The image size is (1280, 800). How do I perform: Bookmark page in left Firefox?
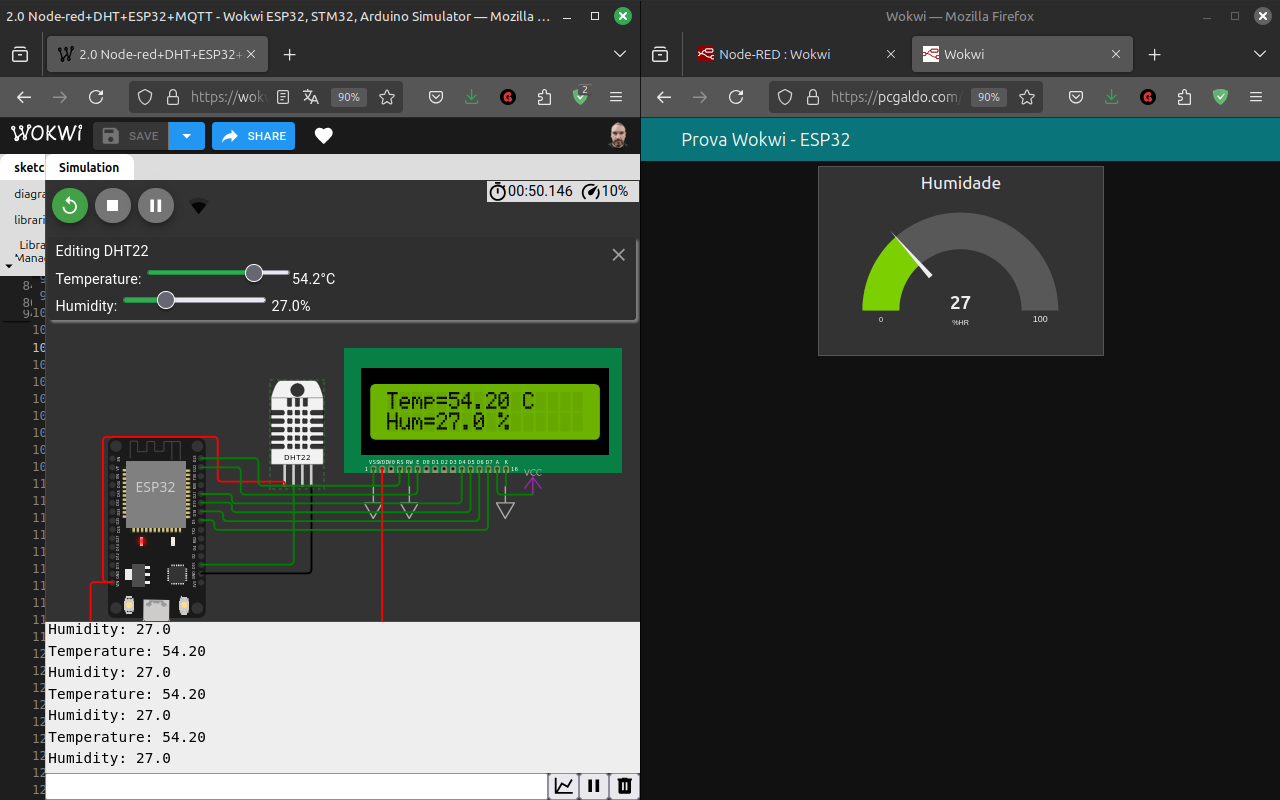click(387, 97)
